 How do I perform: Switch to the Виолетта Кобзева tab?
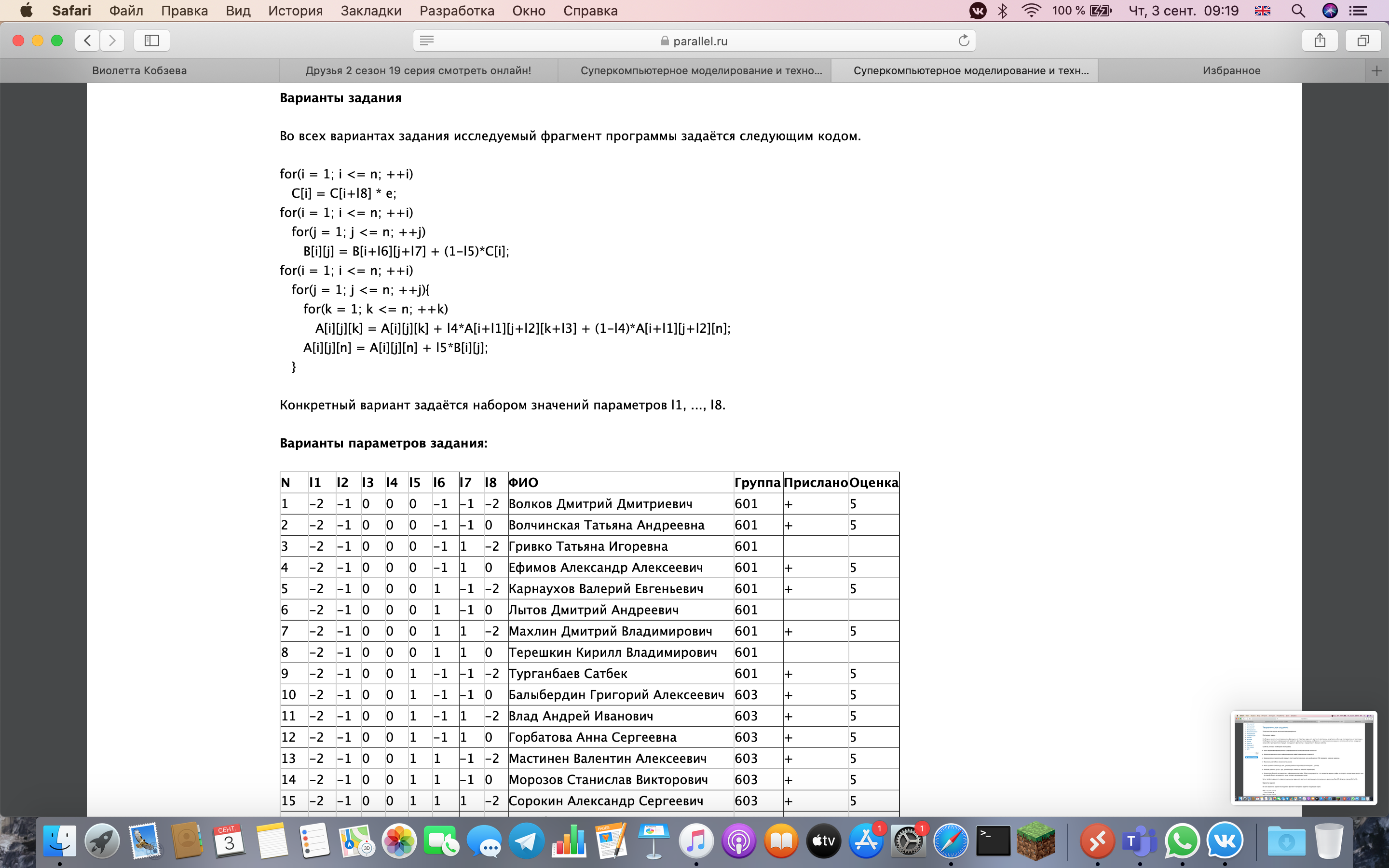139,70
